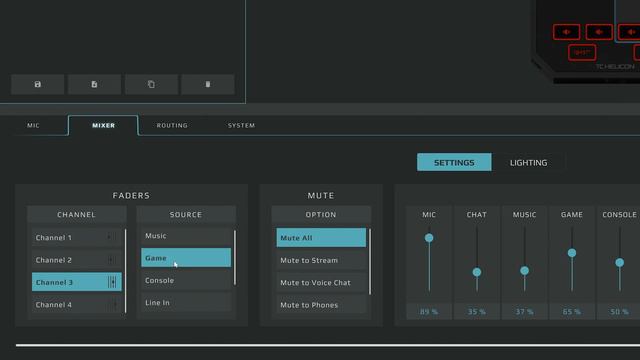Click the CHAT volume slider knob
Viewport: 640px width, 360px height.
click(x=477, y=272)
